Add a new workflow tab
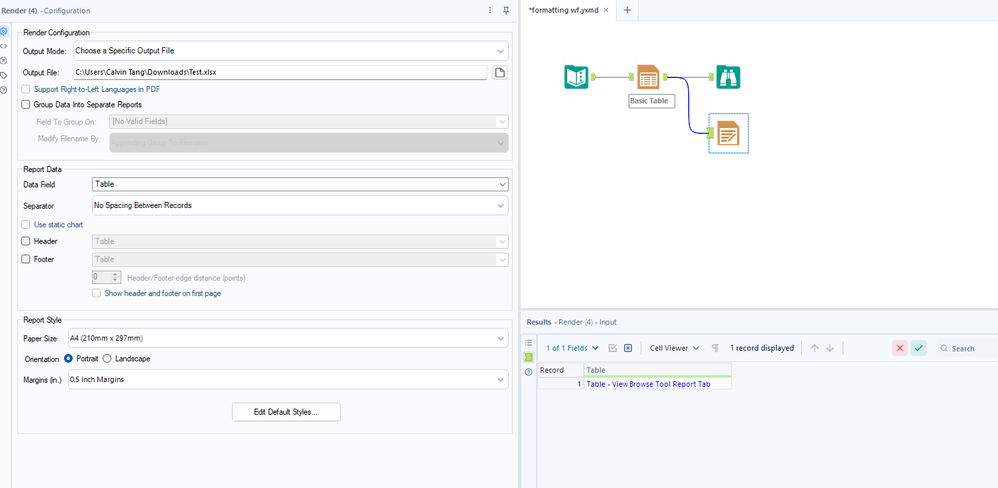The height and width of the screenshot is (488, 998). pyautogui.click(x=627, y=10)
